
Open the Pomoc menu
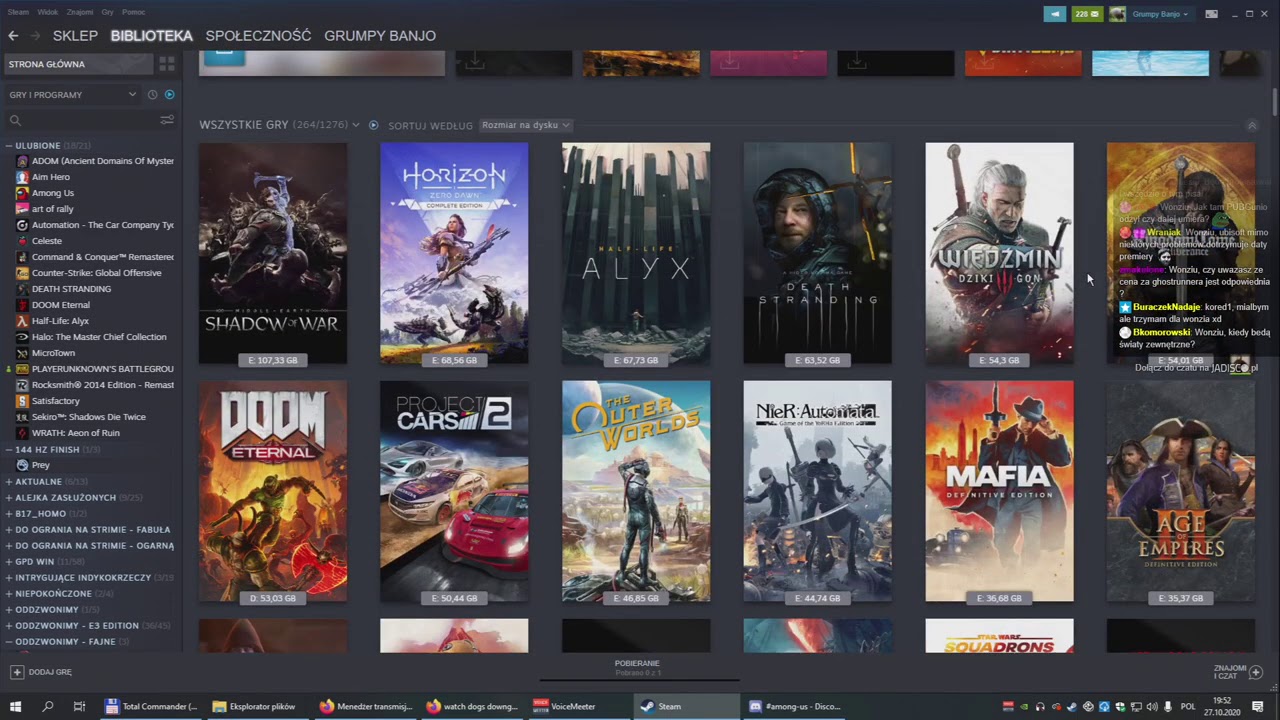(x=133, y=12)
